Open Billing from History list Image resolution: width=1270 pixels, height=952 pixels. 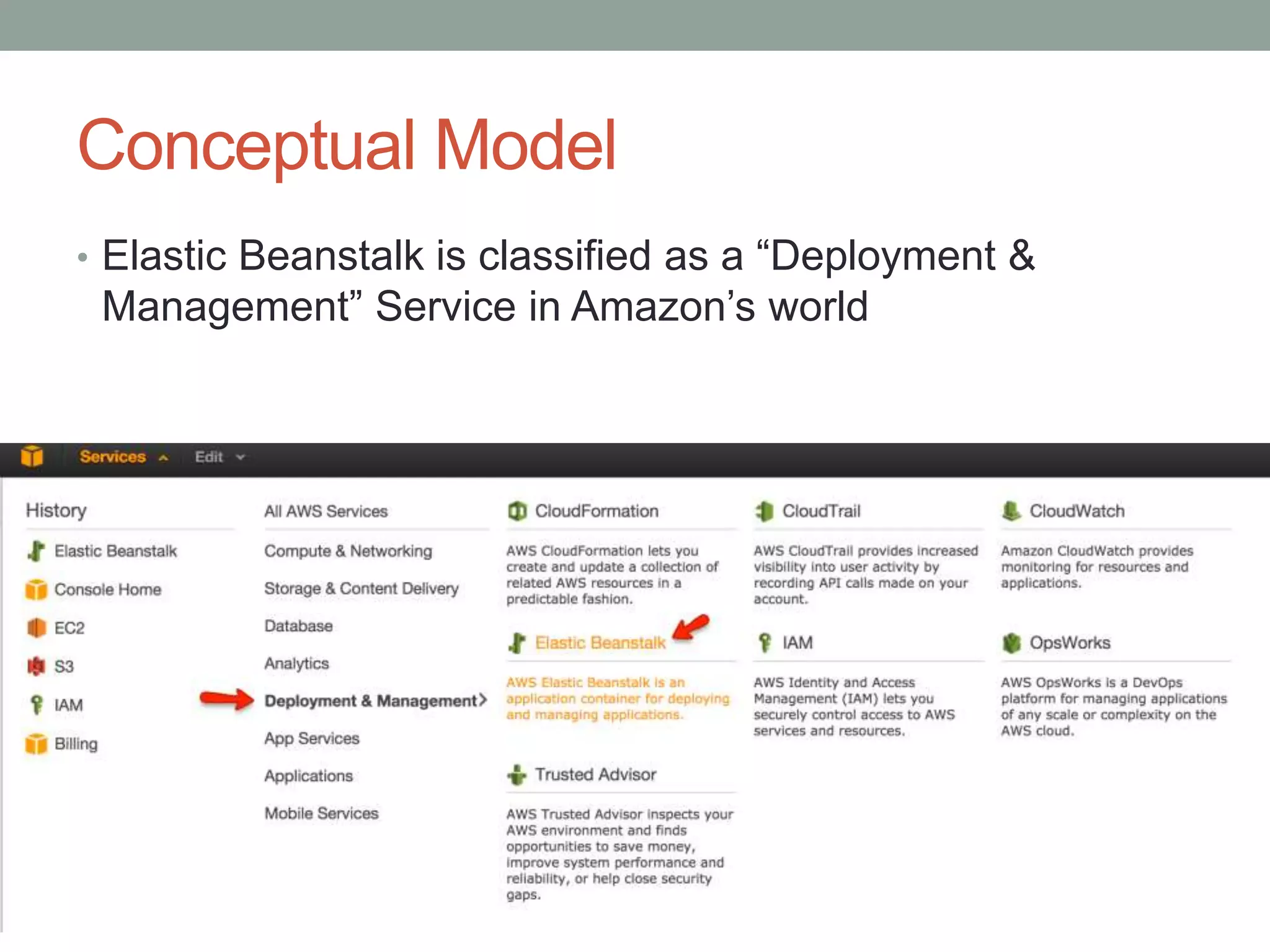coord(76,744)
